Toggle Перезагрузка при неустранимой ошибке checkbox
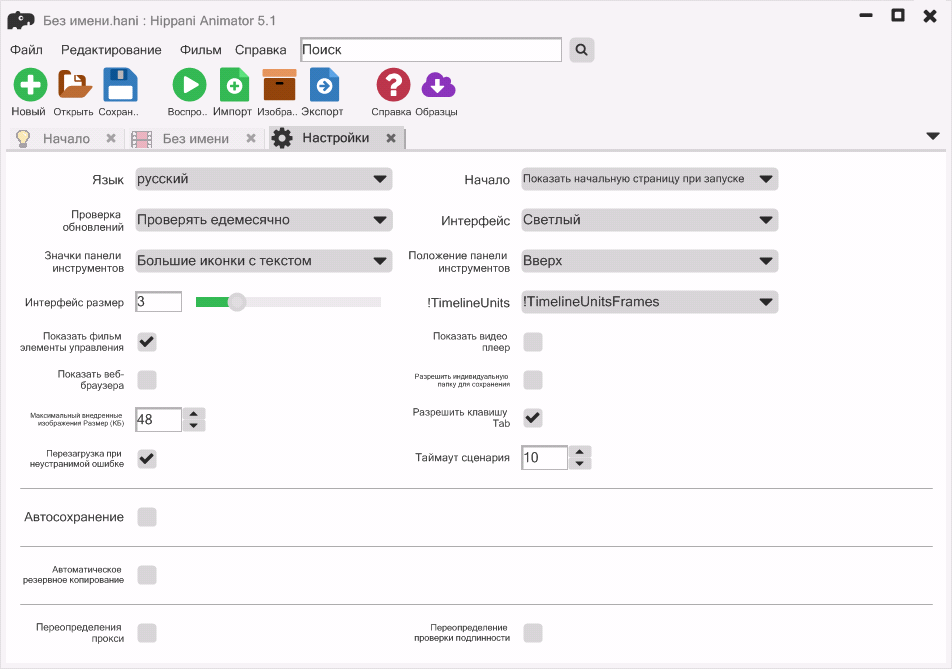Image resolution: width=952 pixels, height=669 pixels. pos(147,458)
